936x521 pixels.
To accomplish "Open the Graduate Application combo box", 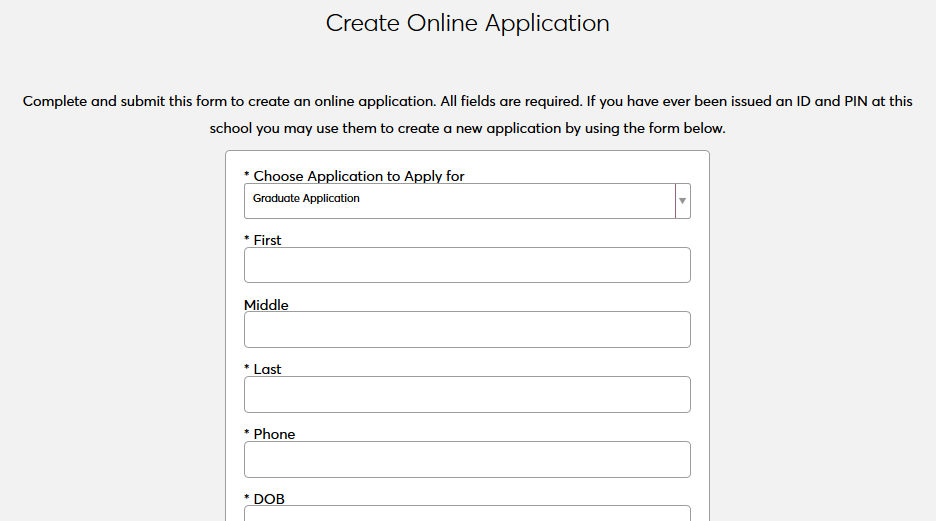I will (460, 201).
